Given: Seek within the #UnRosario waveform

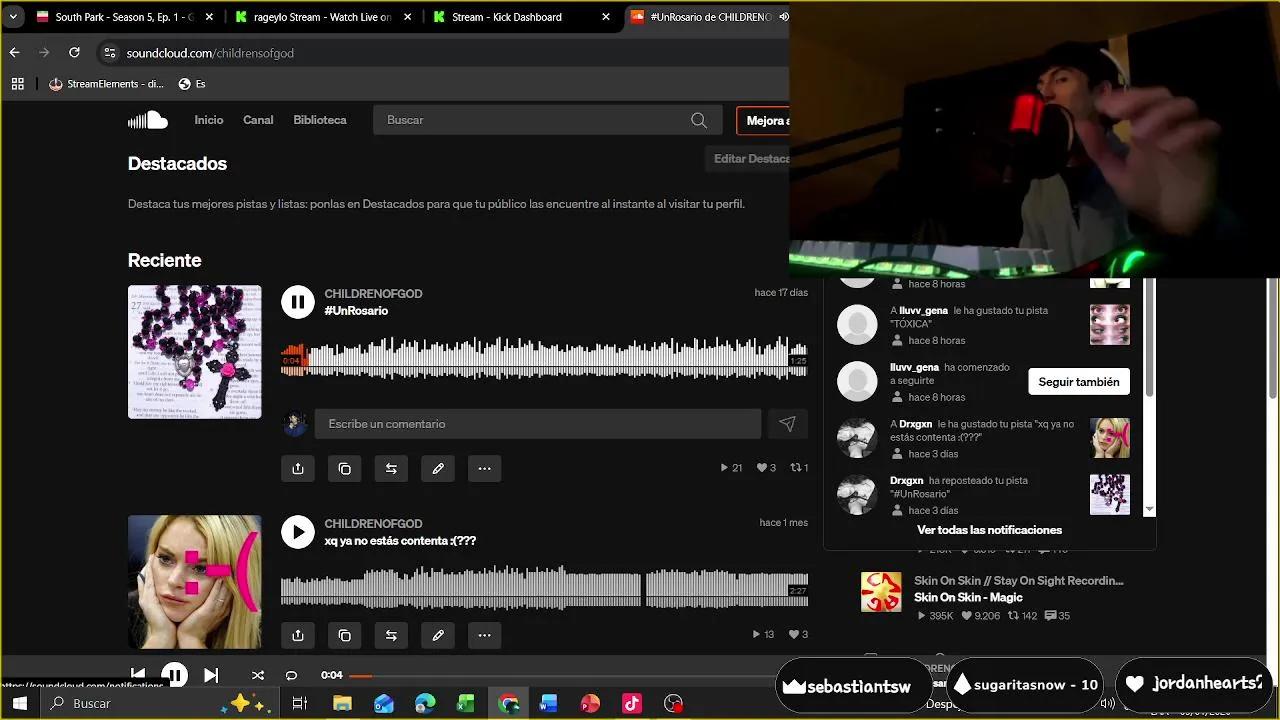Looking at the screenshot, I should [544, 359].
